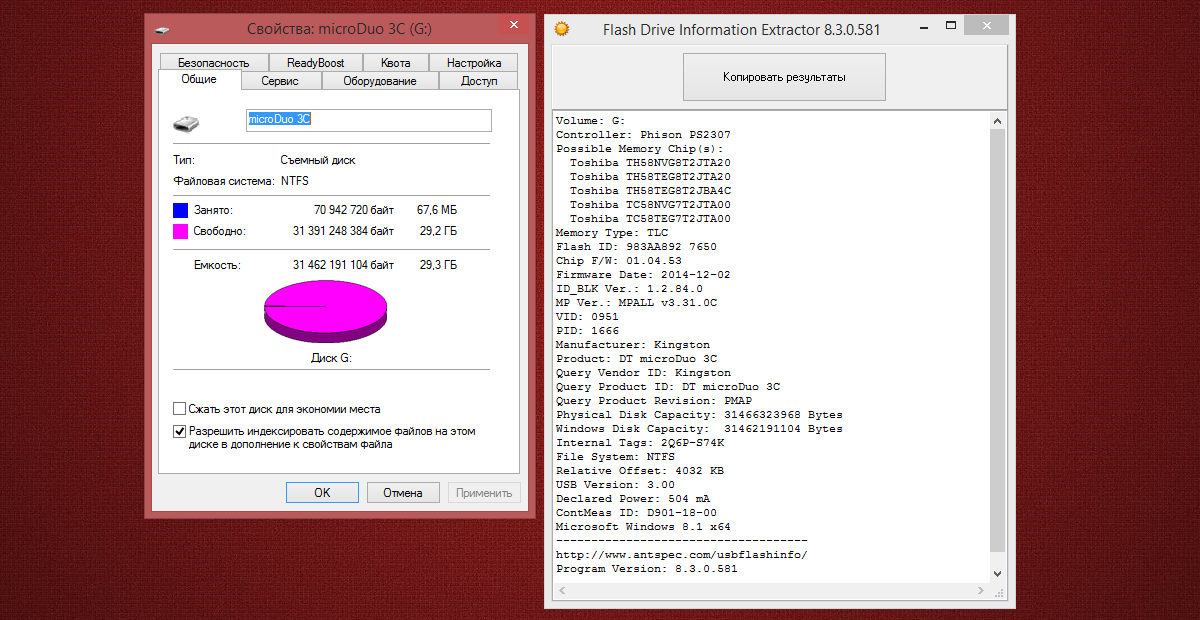1200x620 pixels.
Task: Click the blue Занято color square
Action: click(180, 211)
